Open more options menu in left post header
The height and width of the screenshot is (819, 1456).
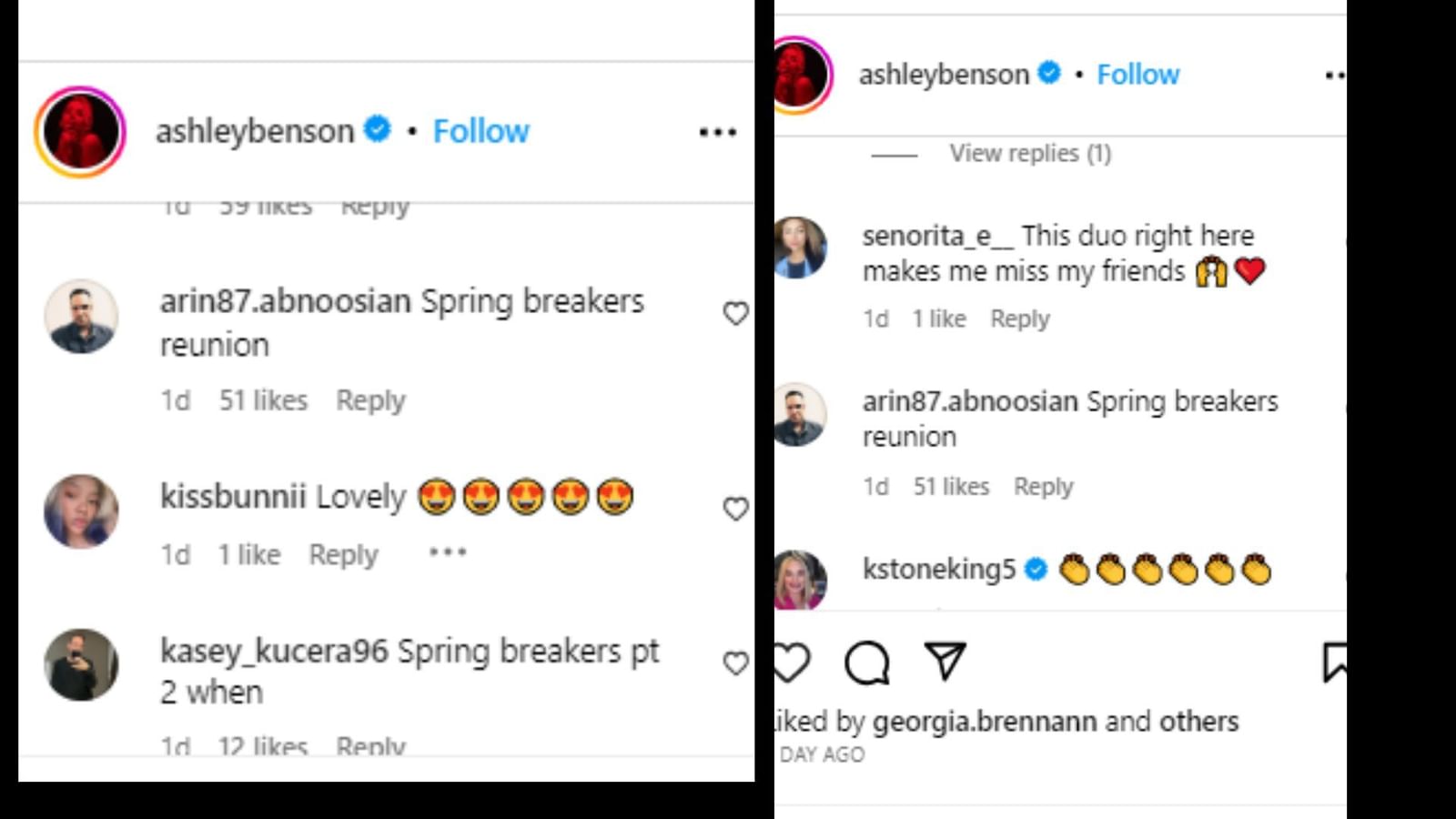[x=717, y=133]
